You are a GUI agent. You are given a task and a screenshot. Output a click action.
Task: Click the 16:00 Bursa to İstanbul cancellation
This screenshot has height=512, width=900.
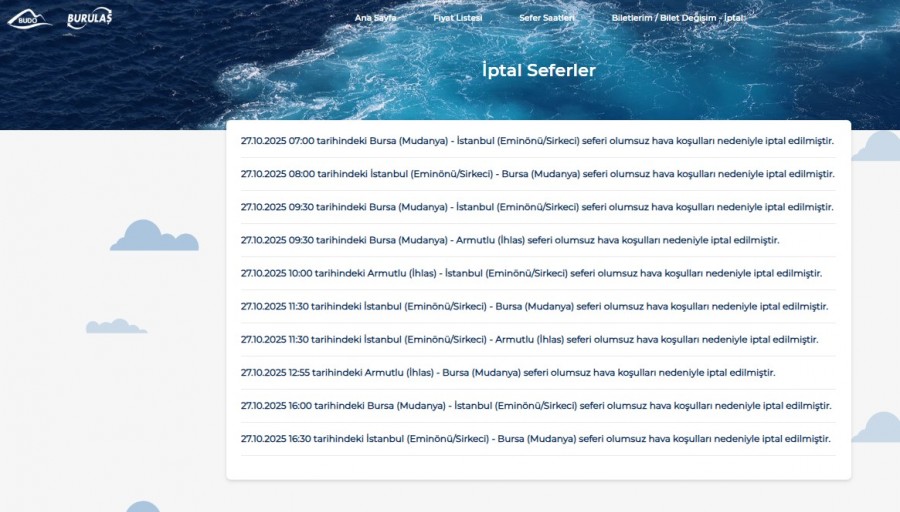tap(536, 406)
